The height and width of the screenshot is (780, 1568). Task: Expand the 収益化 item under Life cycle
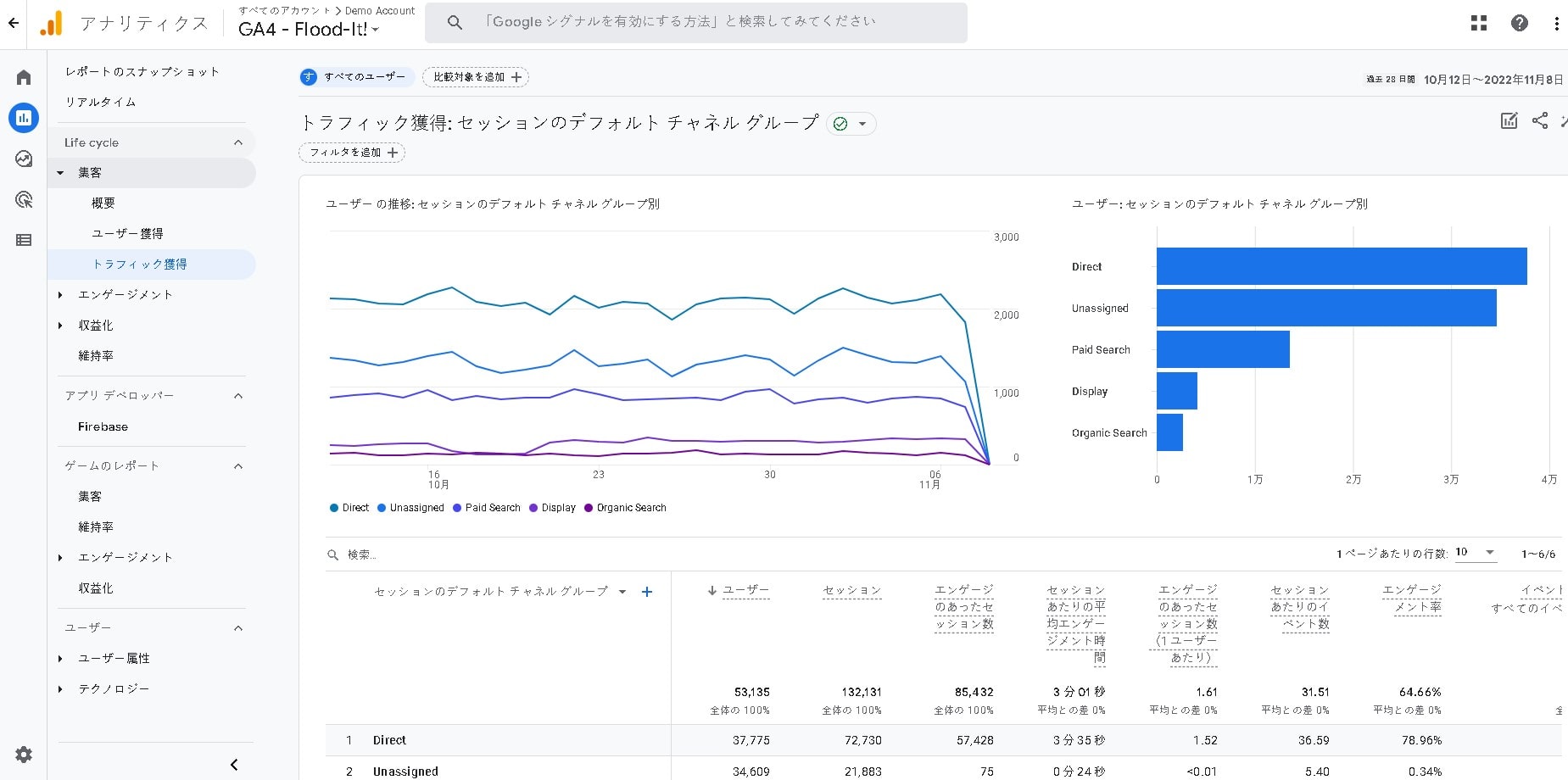point(96,326)
